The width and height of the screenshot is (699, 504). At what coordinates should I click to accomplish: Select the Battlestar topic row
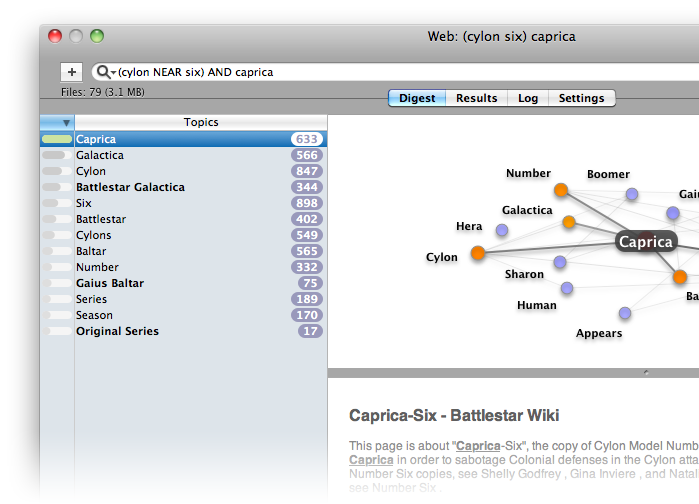pyautogui.click(x=183, y=219)
